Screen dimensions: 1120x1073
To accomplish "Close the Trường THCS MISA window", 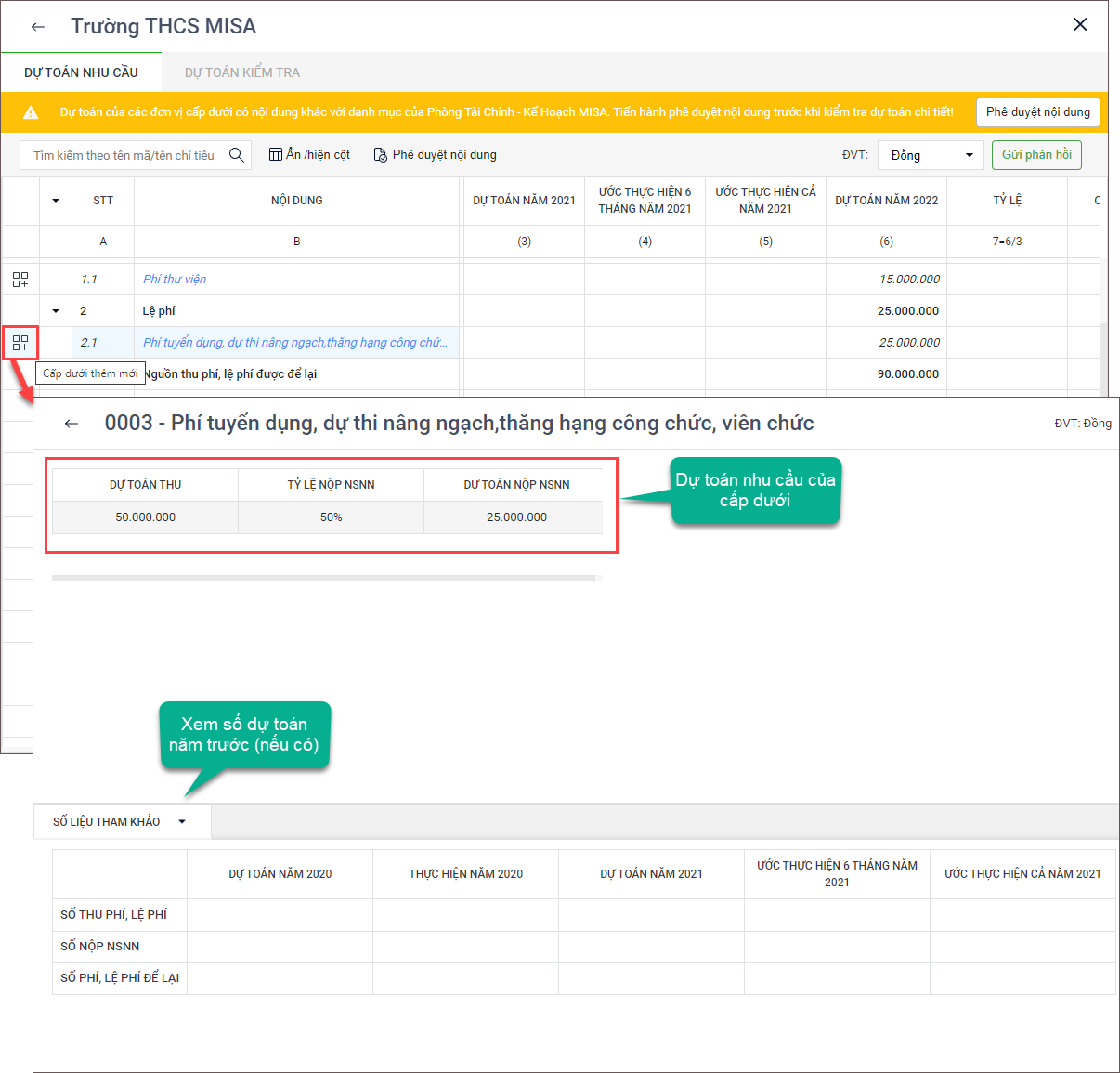I will point(1080,25).
